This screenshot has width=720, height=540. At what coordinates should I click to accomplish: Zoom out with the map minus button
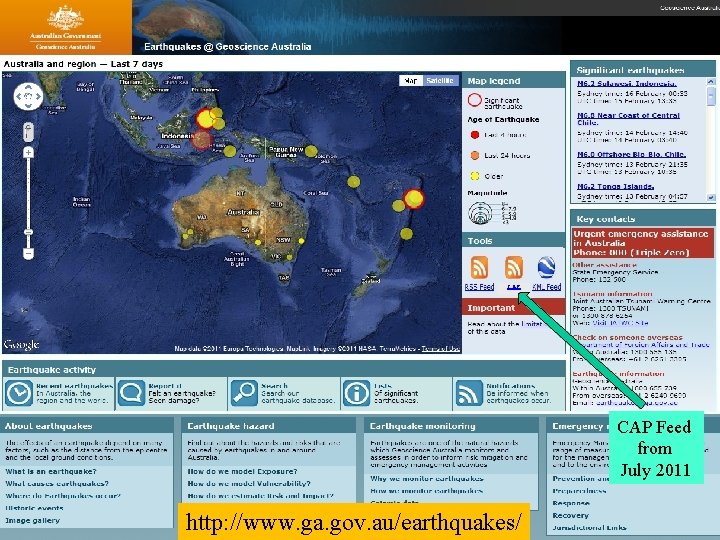click(x=28, y=253)
